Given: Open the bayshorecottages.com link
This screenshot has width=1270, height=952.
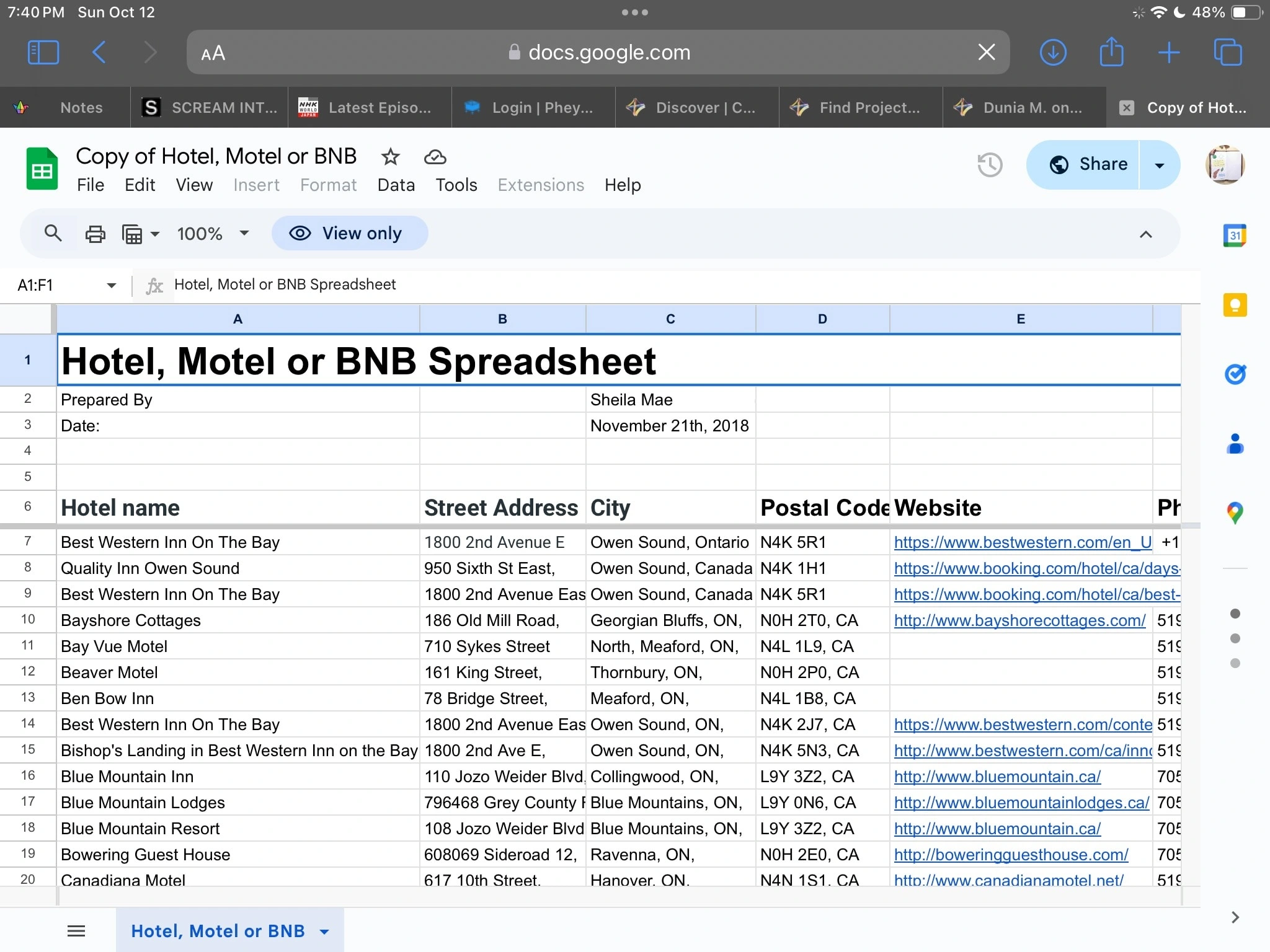Looking at the screenshot, I should (x=1019, y=620).
